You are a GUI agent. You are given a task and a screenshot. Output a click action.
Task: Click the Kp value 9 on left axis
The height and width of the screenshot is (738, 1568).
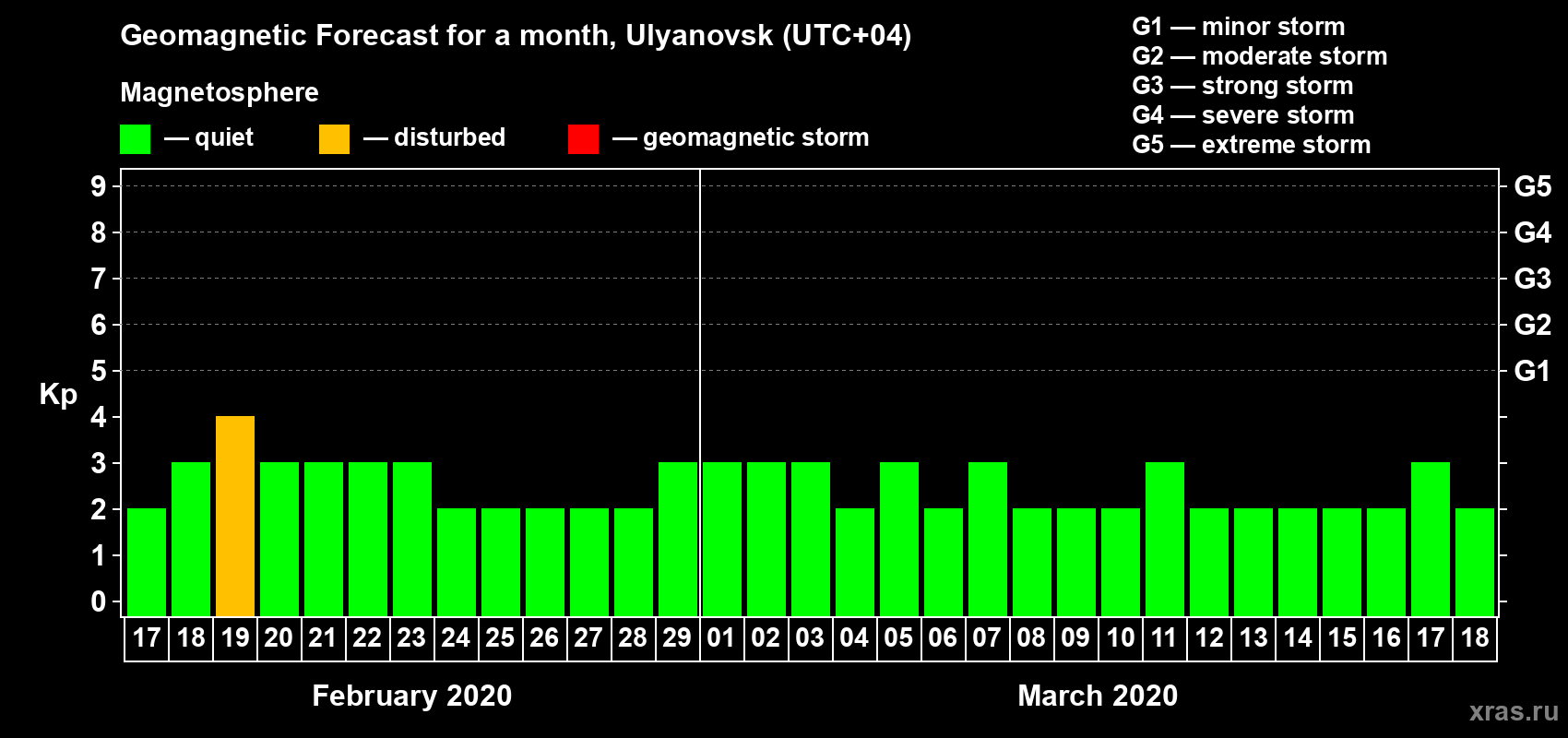[98, 186]
